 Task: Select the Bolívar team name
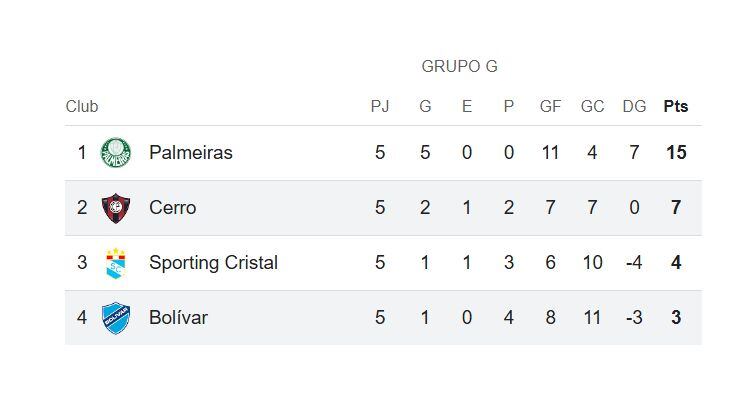pyautogui.click(x=178, y=318)
